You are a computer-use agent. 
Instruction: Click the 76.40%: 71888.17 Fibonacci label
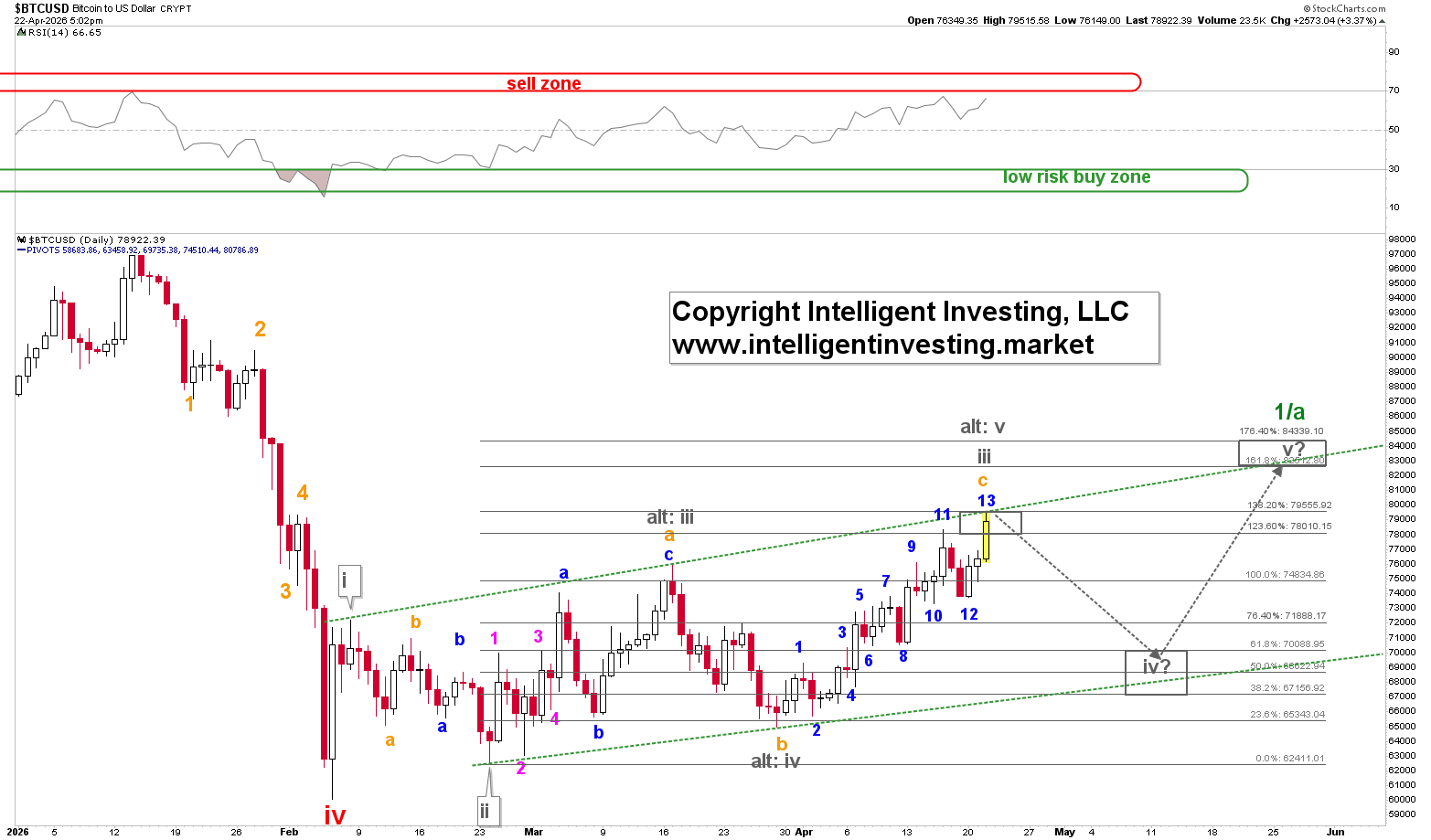point(1286,616)
